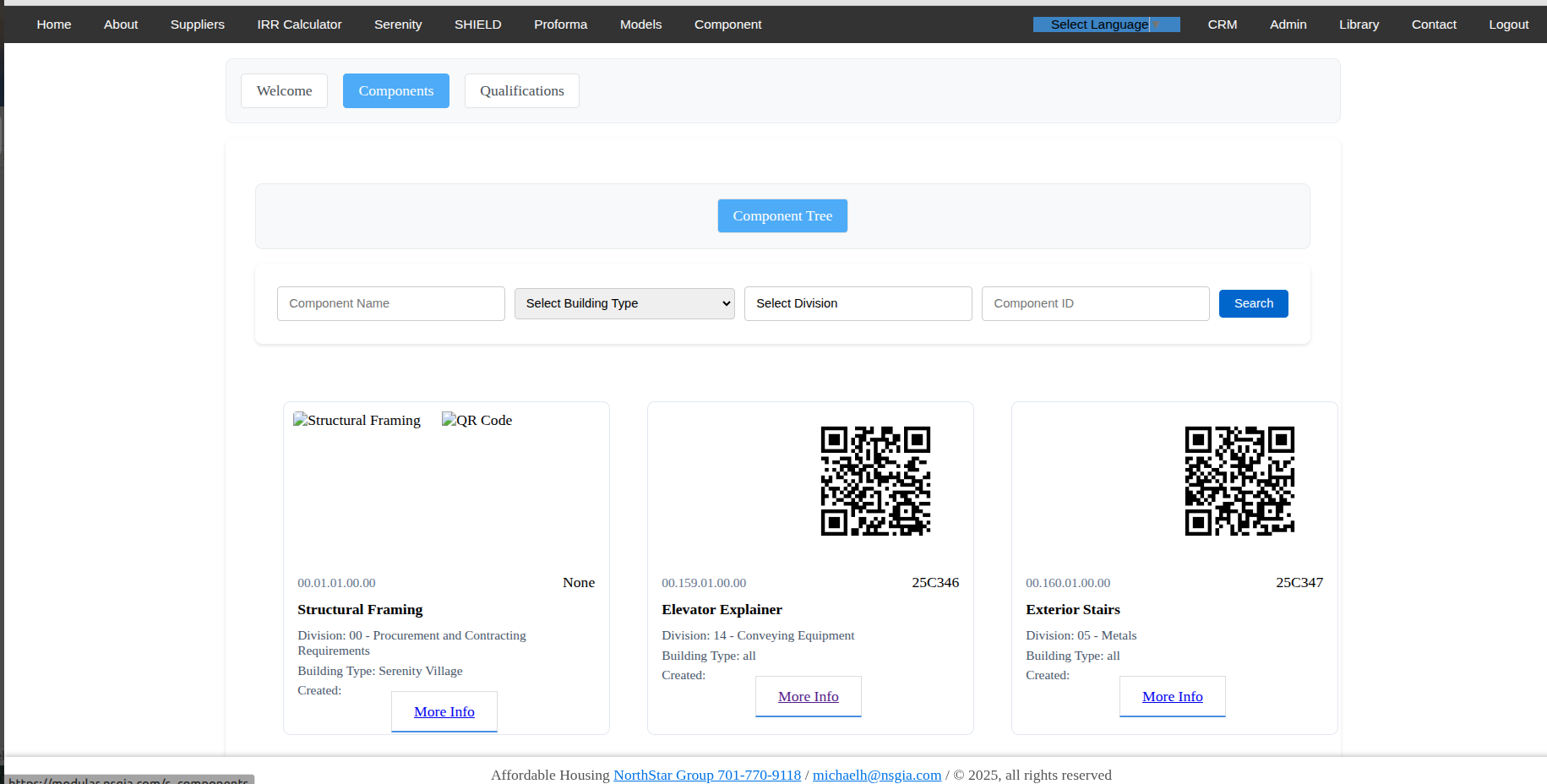Open More Info for Structural Framing
This screenshot has width=1547, height=784.
click(x=444, y=712)
